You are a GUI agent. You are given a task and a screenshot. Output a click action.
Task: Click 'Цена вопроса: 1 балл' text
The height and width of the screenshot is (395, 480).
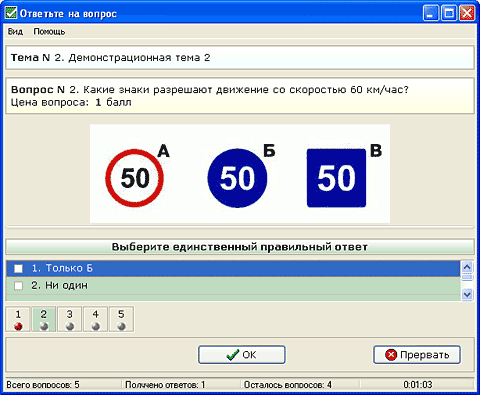click(71, 102)
